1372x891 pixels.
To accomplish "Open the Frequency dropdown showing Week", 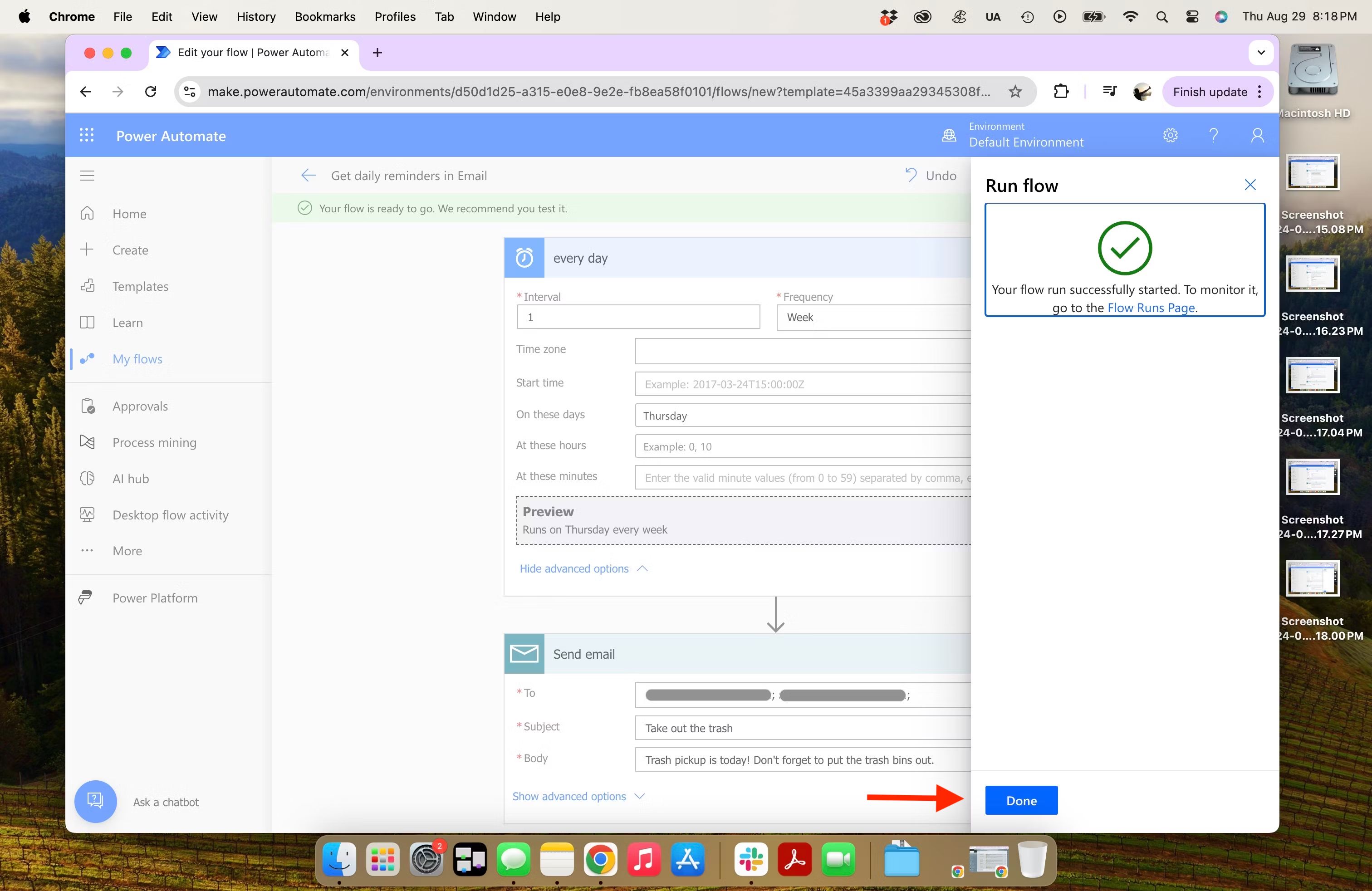I will (x=873, y=318).
